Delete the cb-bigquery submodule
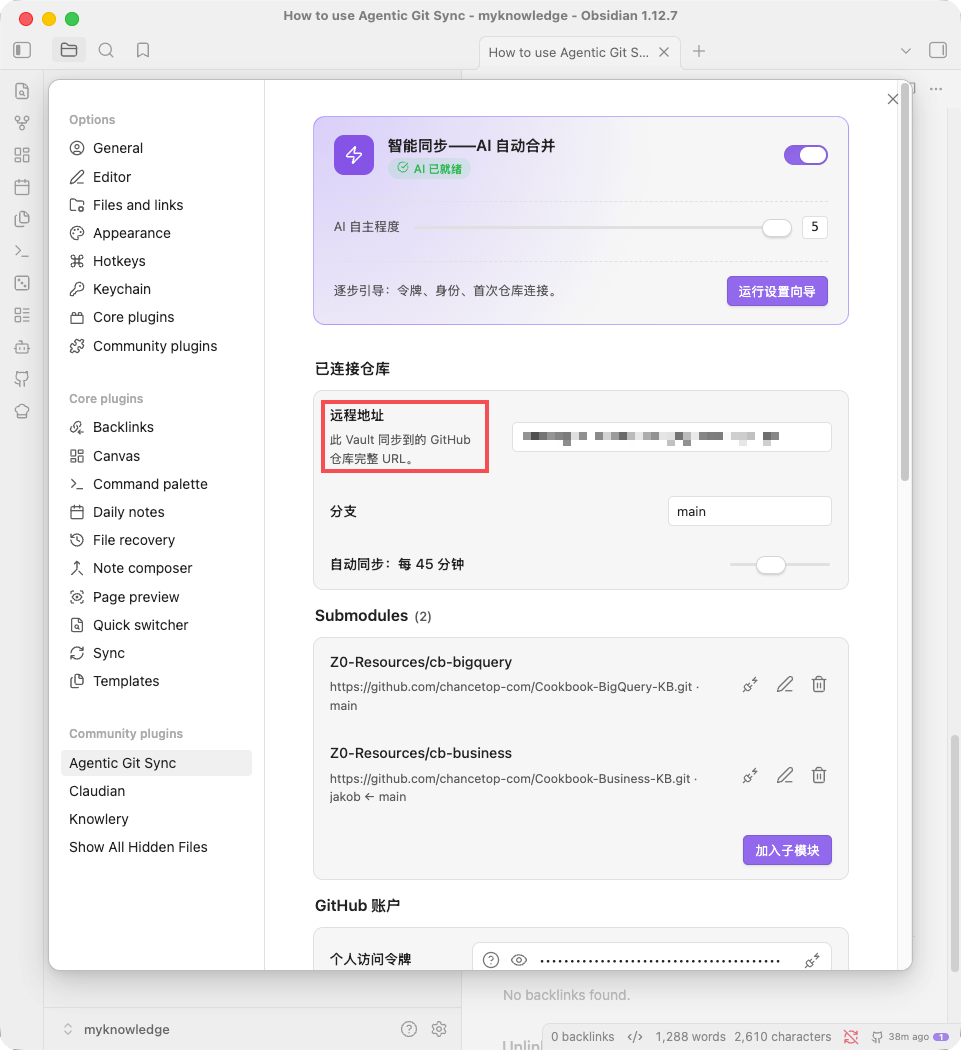This screenshot has height=1050, width=961. click(x=819, y=684)
